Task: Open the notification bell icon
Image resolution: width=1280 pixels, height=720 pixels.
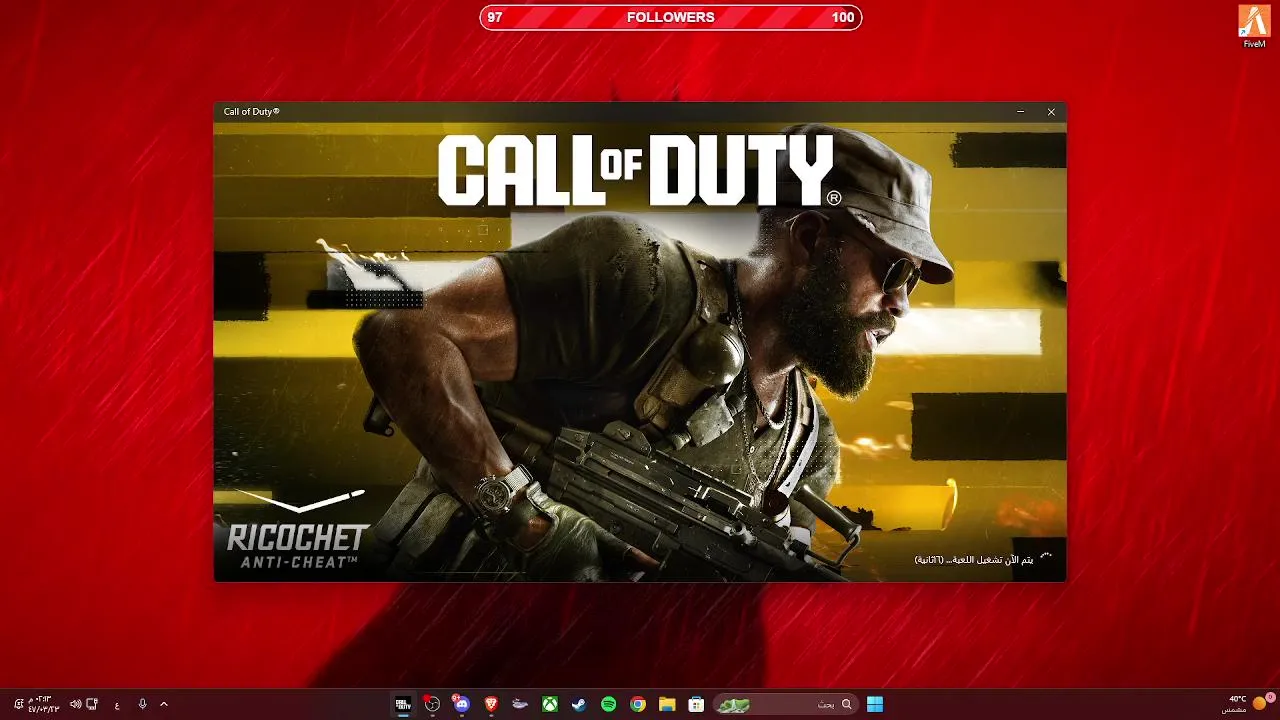Action: (x=18, y=704)
